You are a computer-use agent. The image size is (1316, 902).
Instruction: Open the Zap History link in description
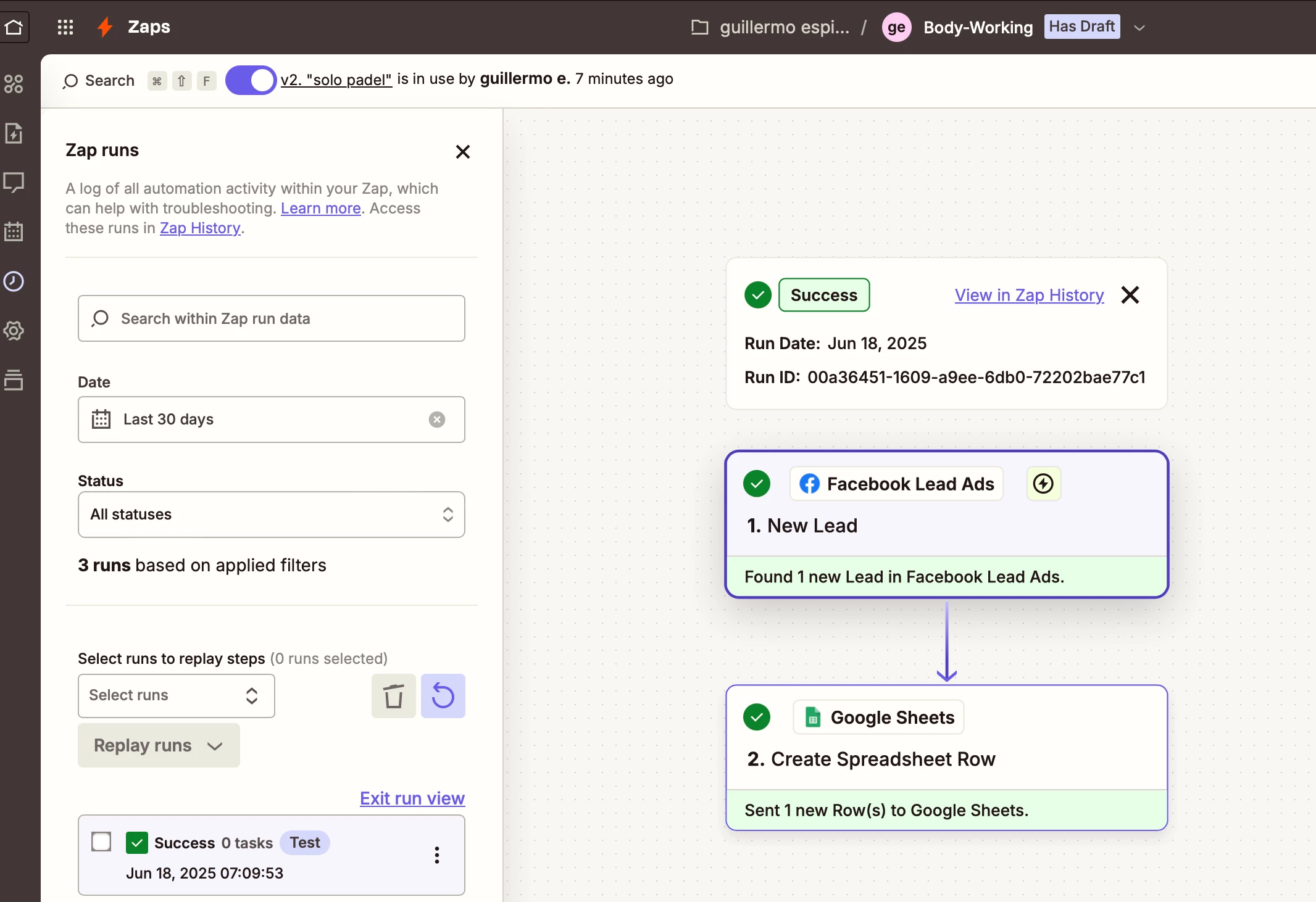coord(200,228)
